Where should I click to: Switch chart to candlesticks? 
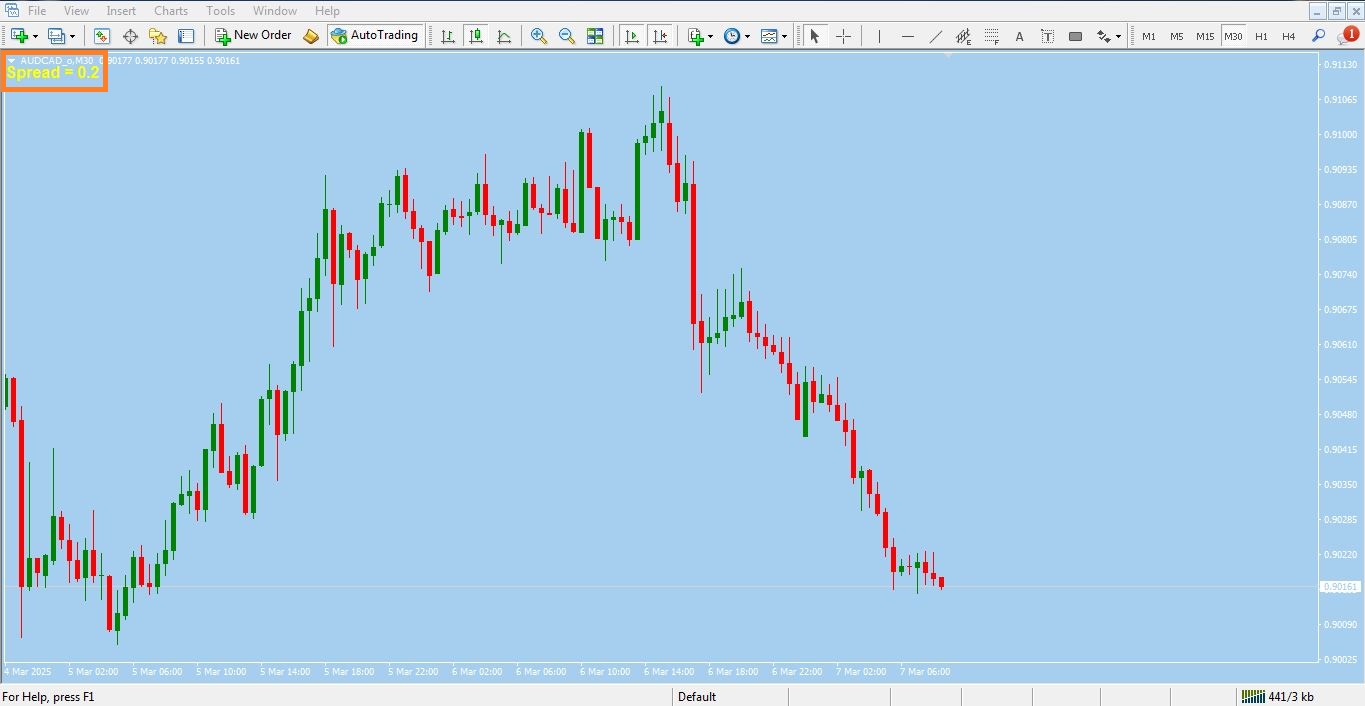(x=476, y=36)
